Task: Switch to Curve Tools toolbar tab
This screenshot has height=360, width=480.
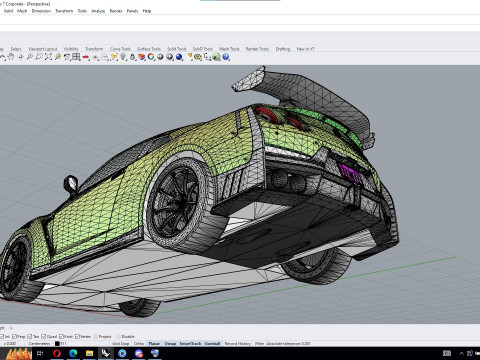Action: click(x=120, y=49)
